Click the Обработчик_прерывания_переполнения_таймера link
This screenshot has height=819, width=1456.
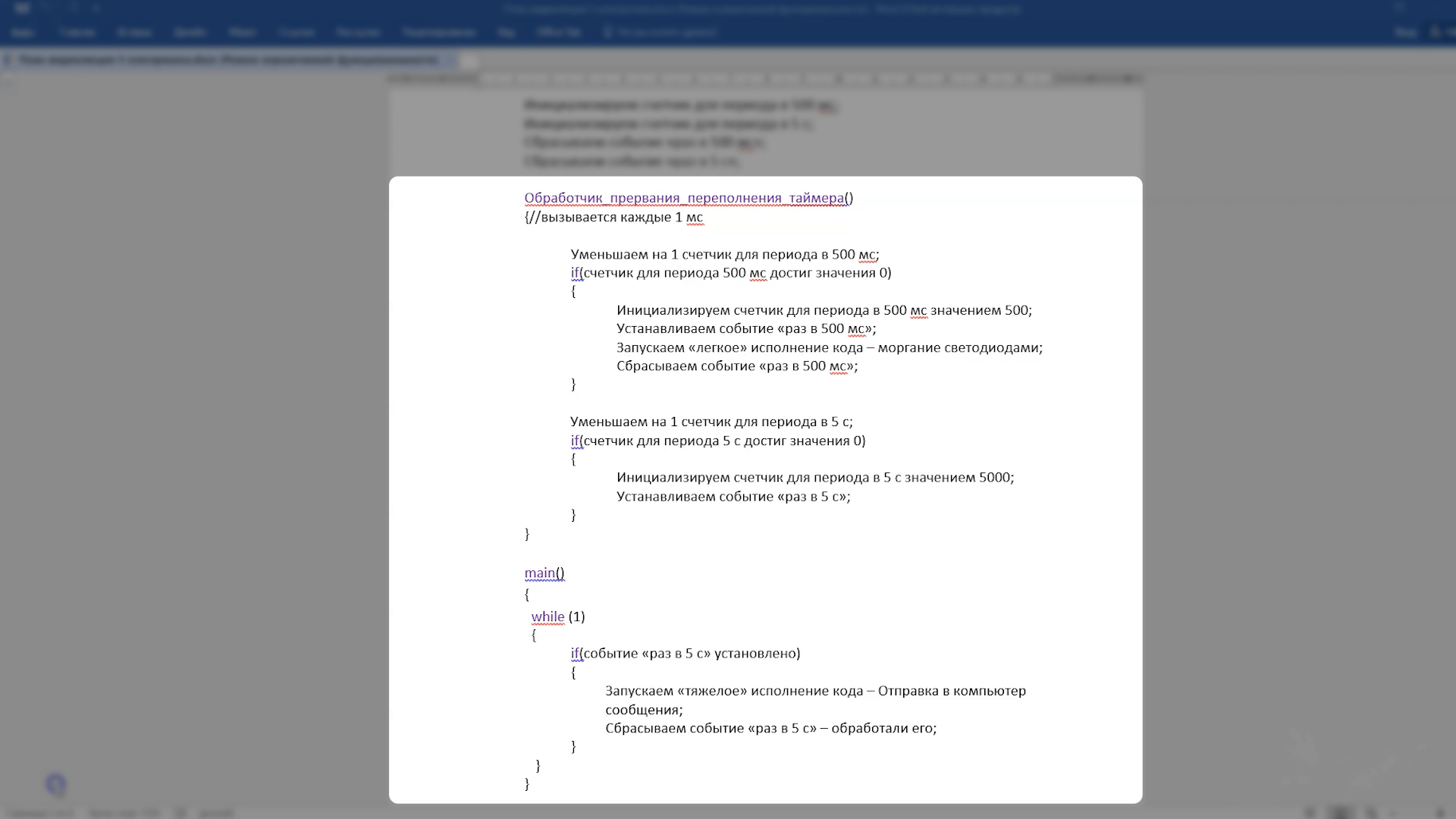point(684,197)
